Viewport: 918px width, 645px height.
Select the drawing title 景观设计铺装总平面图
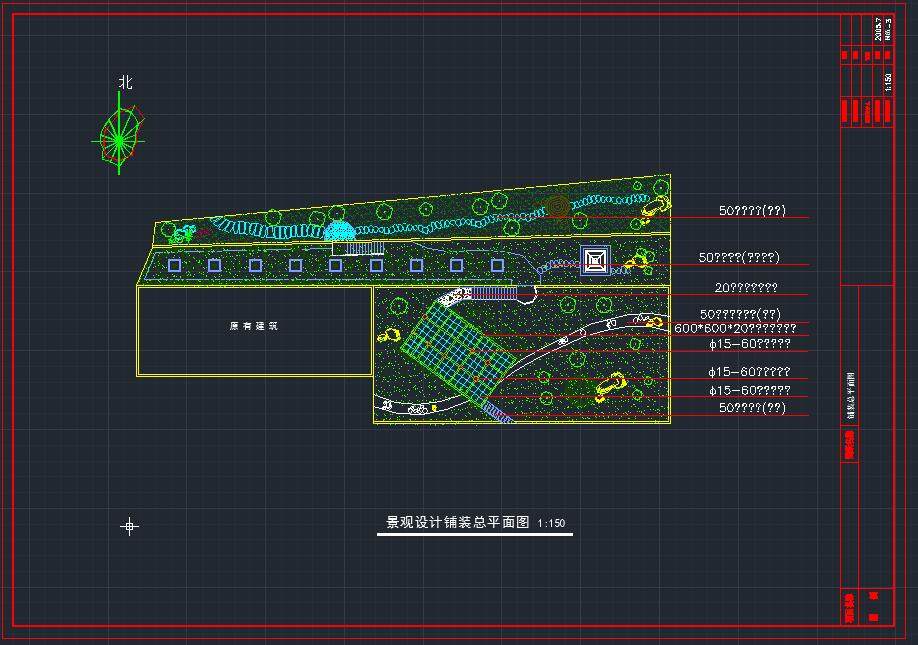[x=458, y=522]
